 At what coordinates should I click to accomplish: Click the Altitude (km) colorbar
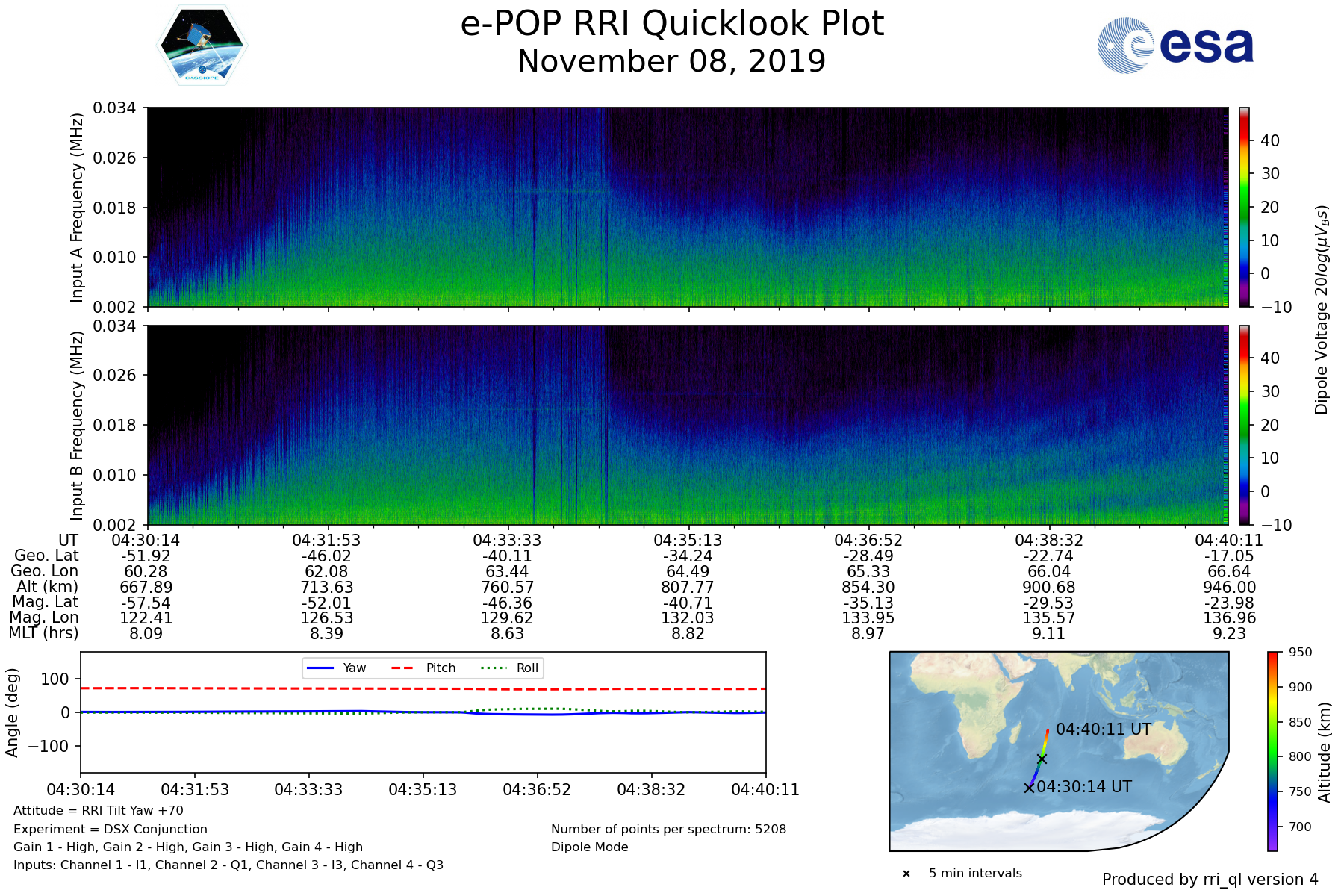point(1272,751)
